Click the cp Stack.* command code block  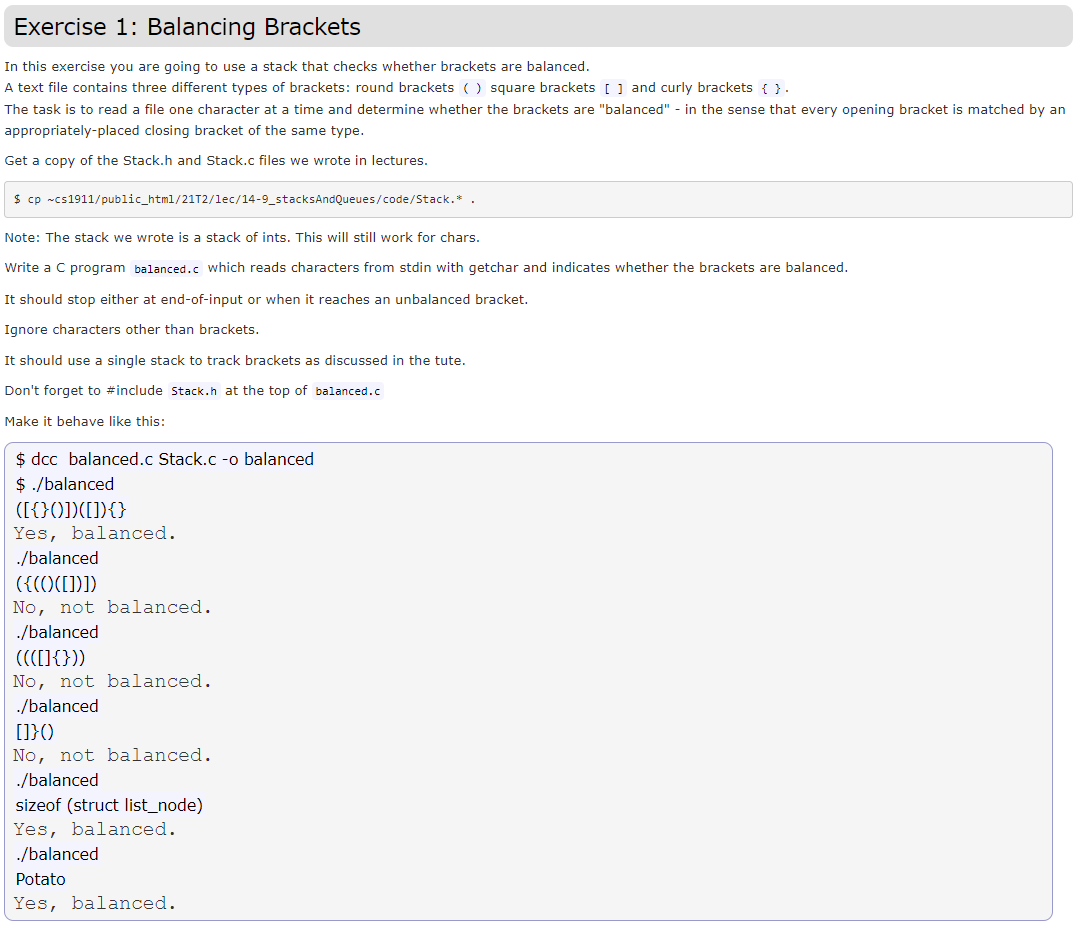point(538,200)
